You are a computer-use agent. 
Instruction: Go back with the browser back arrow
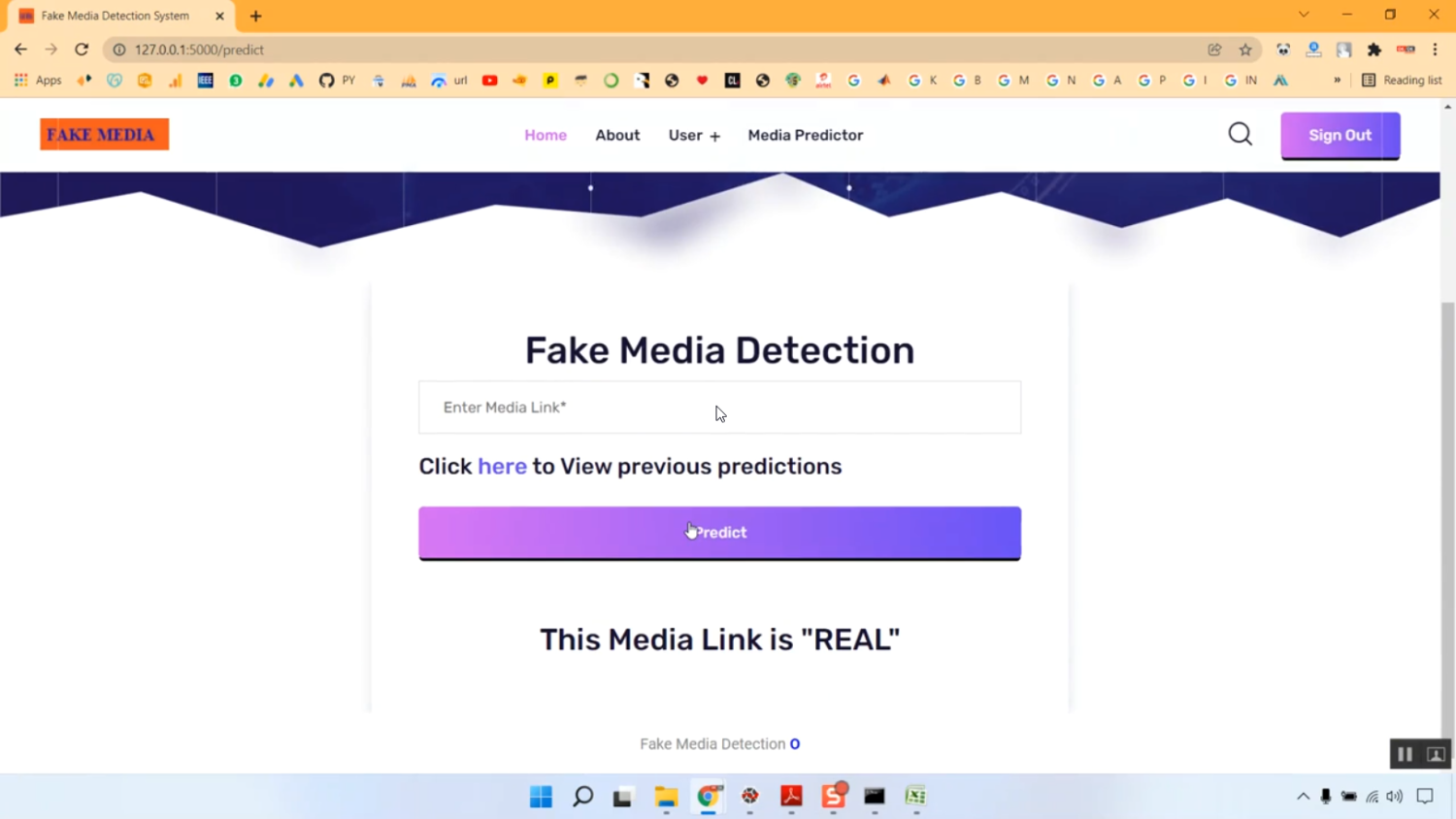20,49
